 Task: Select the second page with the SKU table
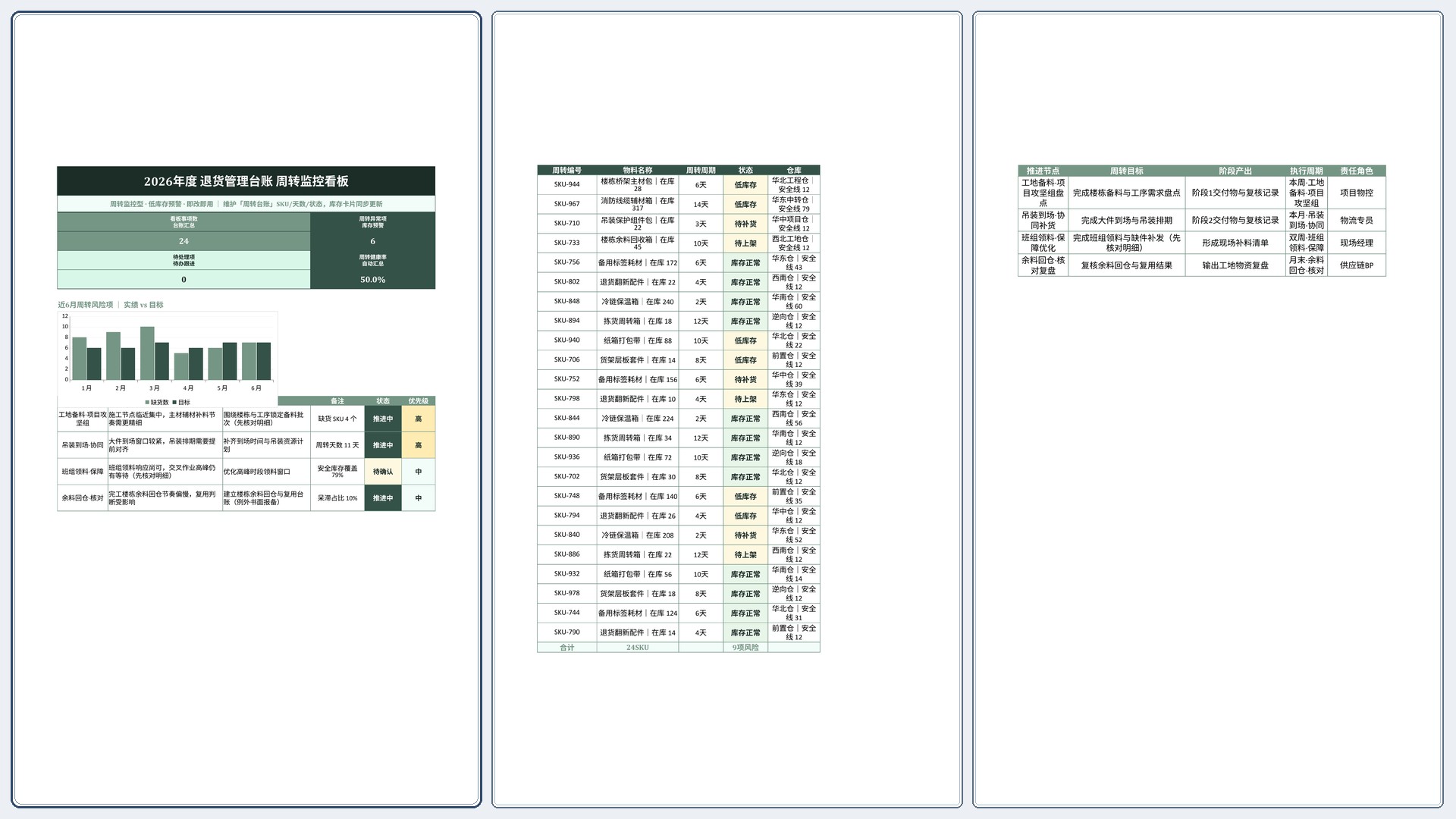727,409
